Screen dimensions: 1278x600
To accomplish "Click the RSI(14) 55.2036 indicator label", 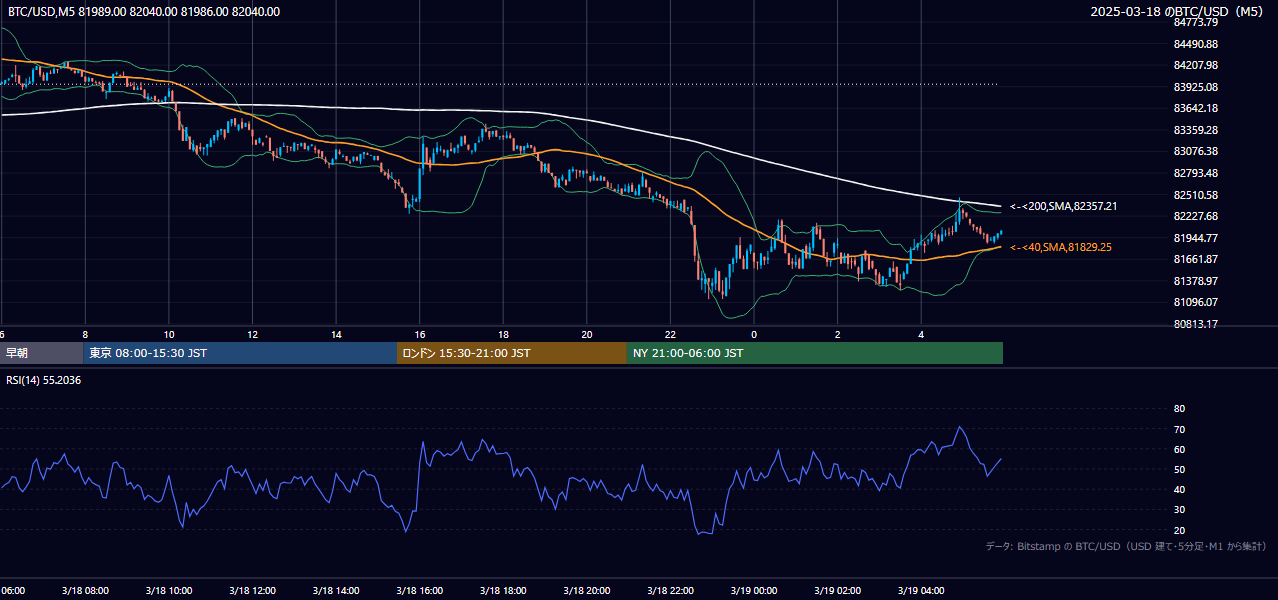I will pyautogui.click(x=45, y=381).
